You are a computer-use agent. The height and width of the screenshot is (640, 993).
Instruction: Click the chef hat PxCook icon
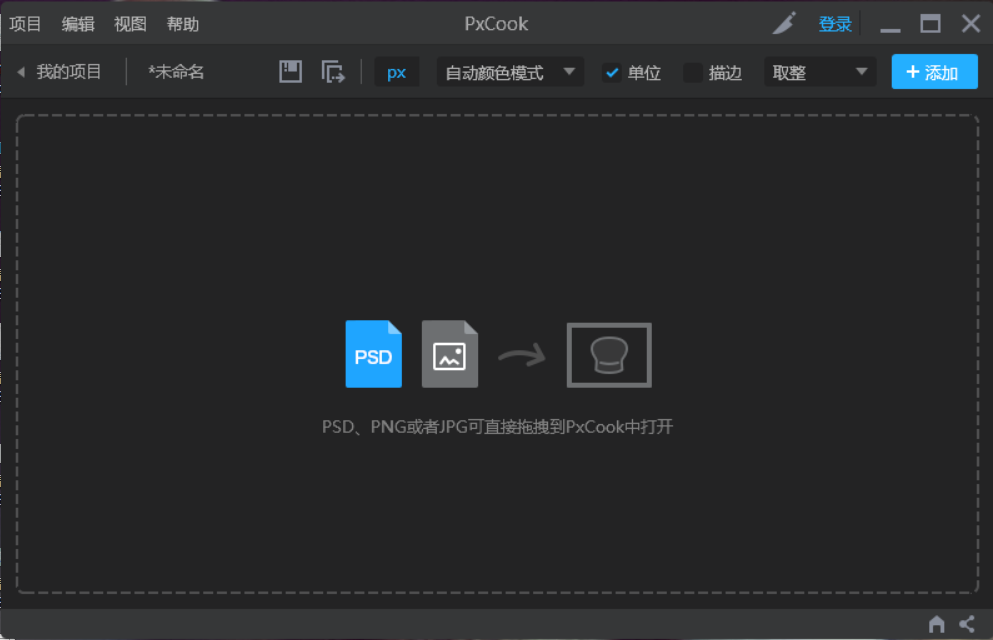click(x=609, y=355)
